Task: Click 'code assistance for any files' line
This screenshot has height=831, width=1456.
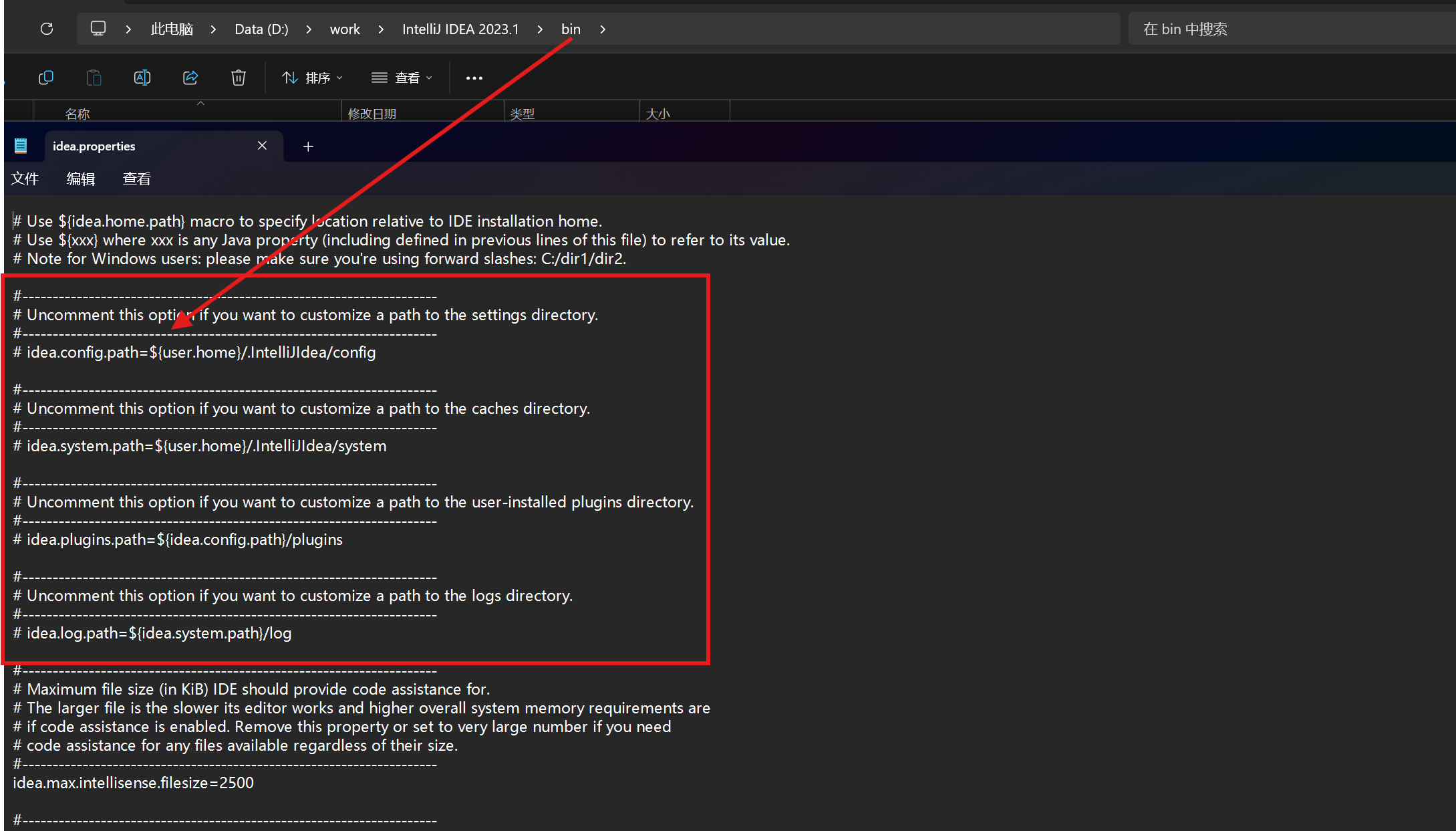Action: click(235, 745)
